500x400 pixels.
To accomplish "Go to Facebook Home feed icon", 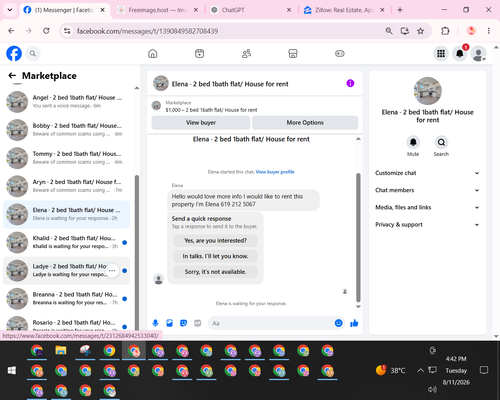I will [x=153, y=53].
